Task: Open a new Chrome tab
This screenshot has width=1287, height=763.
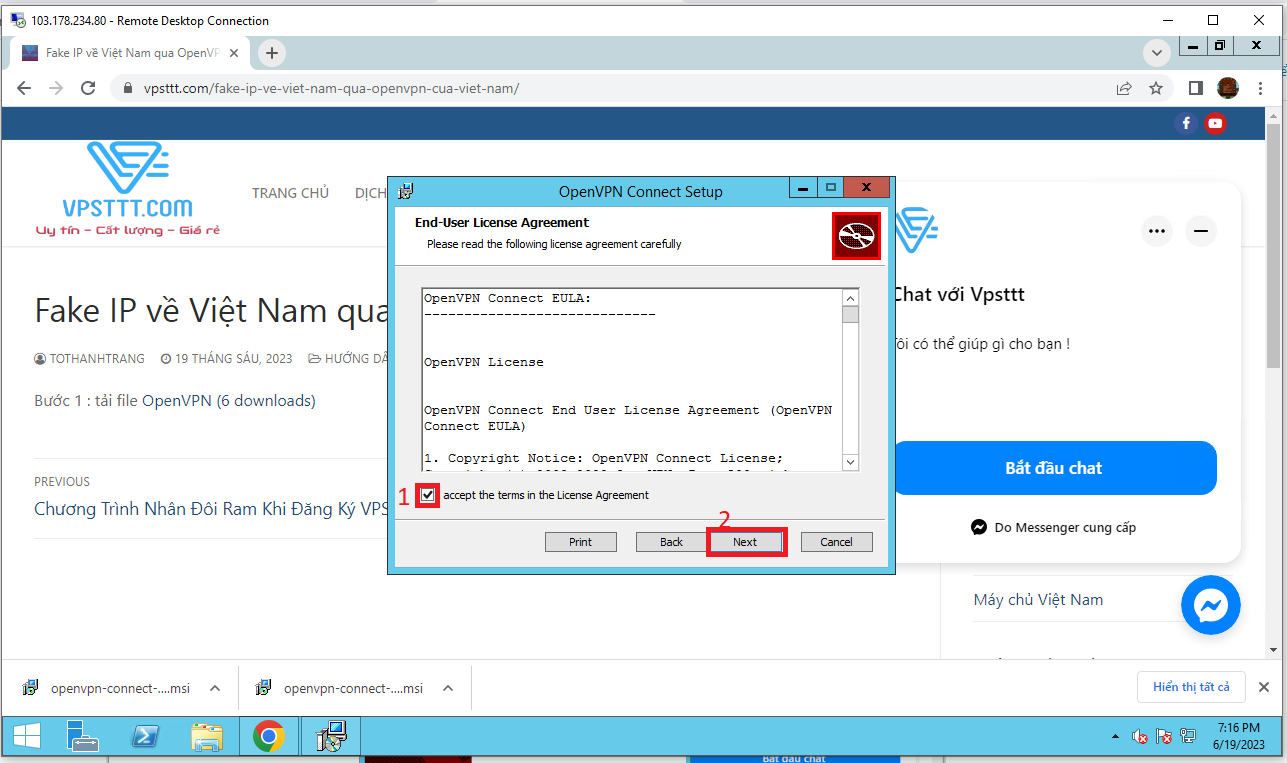Action: click(271, 53)
